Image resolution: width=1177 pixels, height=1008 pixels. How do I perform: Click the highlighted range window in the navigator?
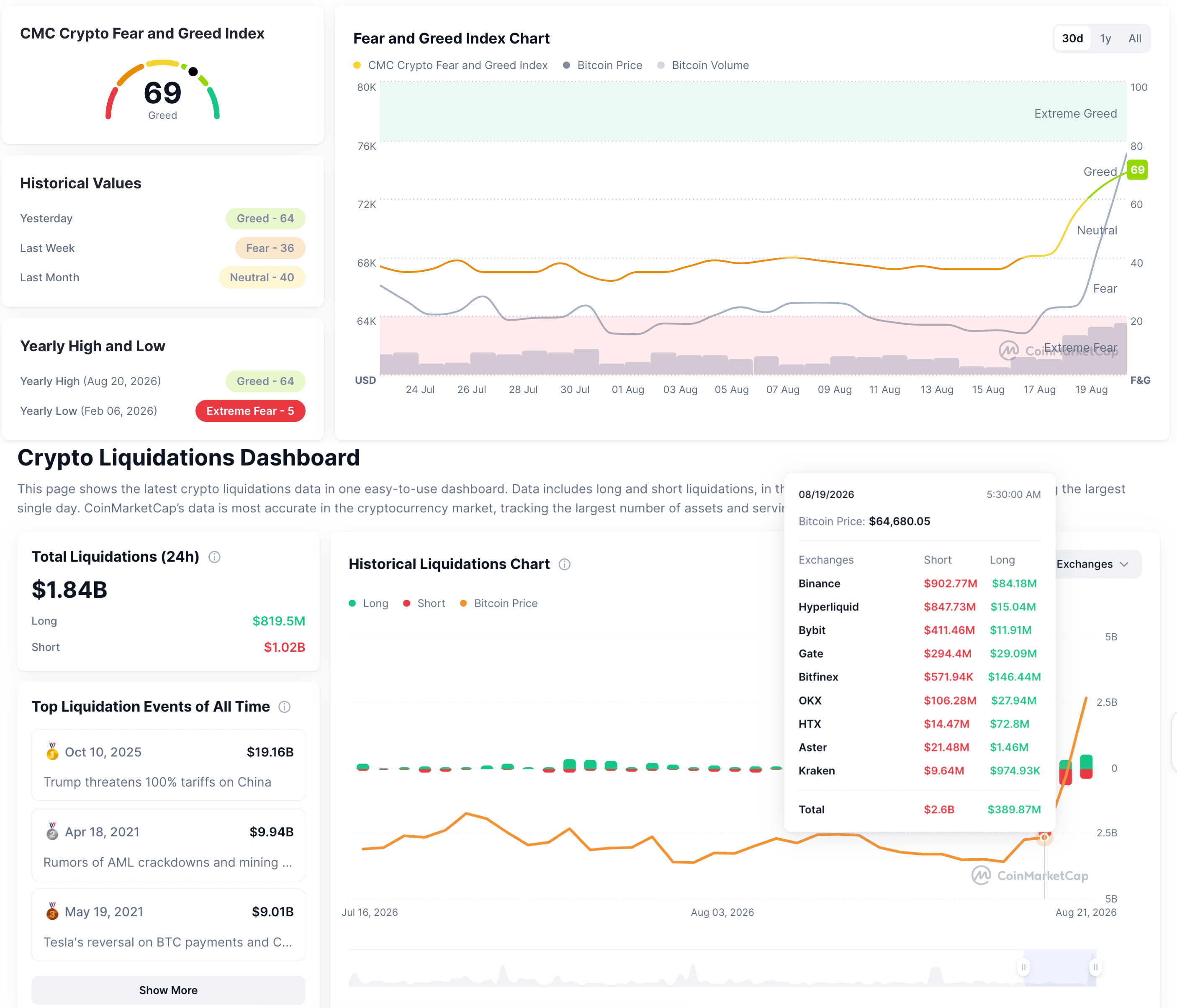pyautogui.click(x=1059, y=968)
